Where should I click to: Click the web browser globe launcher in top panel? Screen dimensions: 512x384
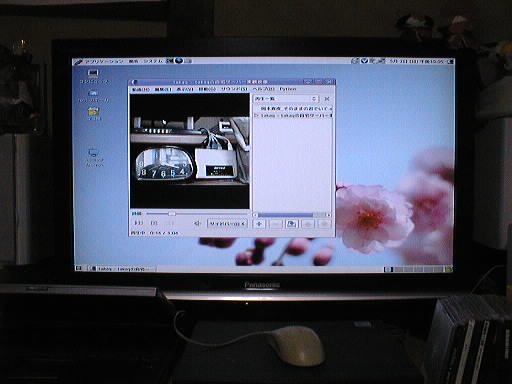[x=179, y=61]
